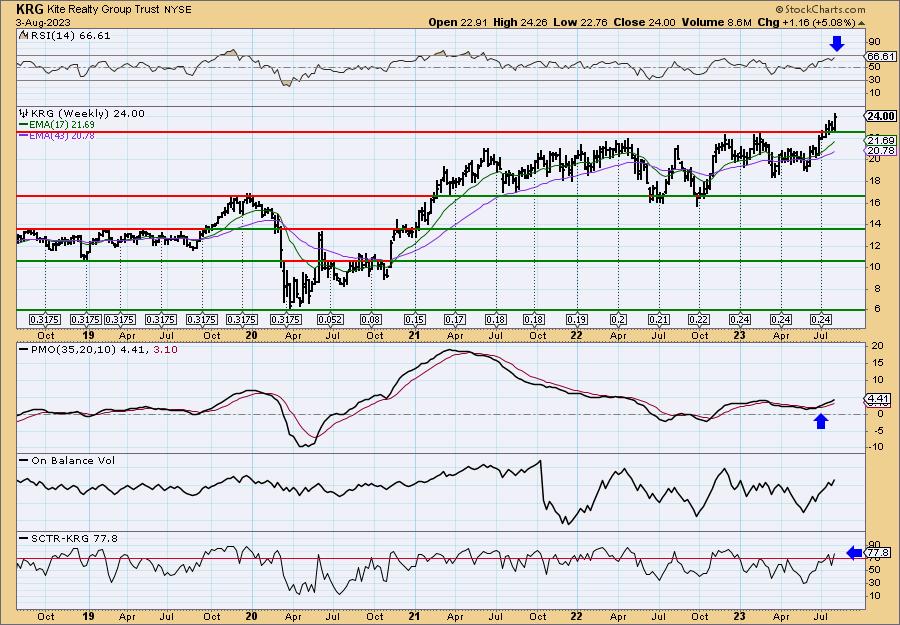Click the 0.22 dividend label
The width and height of the screenshot is (900, 625).
(699, 320)
